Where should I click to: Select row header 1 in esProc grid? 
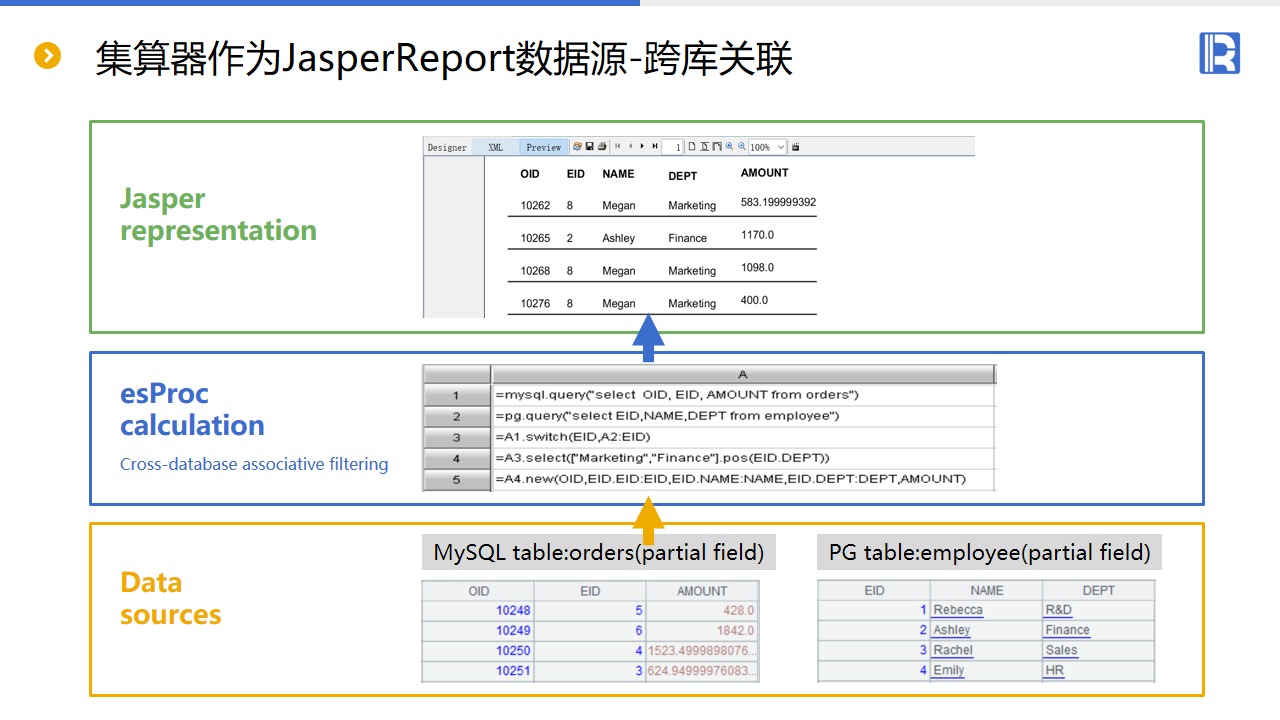coord(457,395)
